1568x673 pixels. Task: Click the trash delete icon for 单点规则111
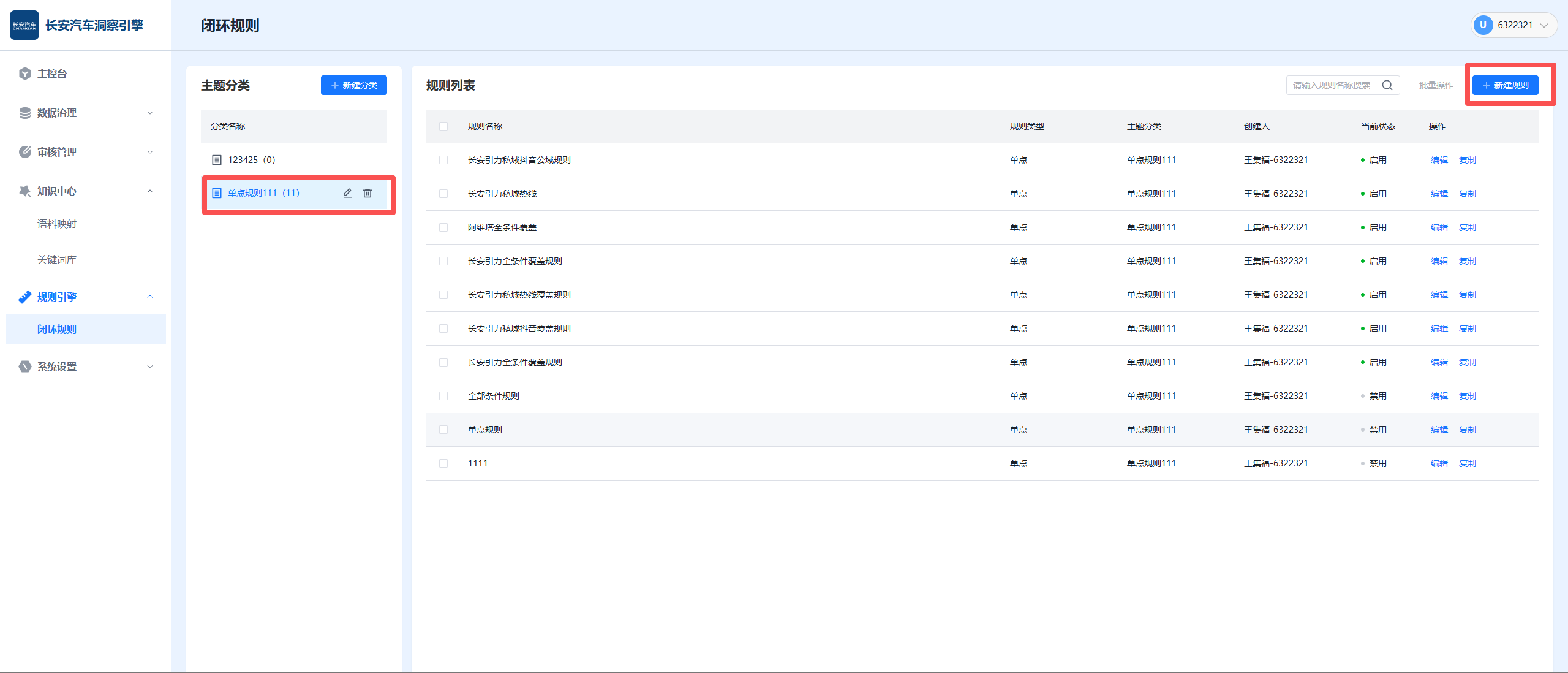367,193
